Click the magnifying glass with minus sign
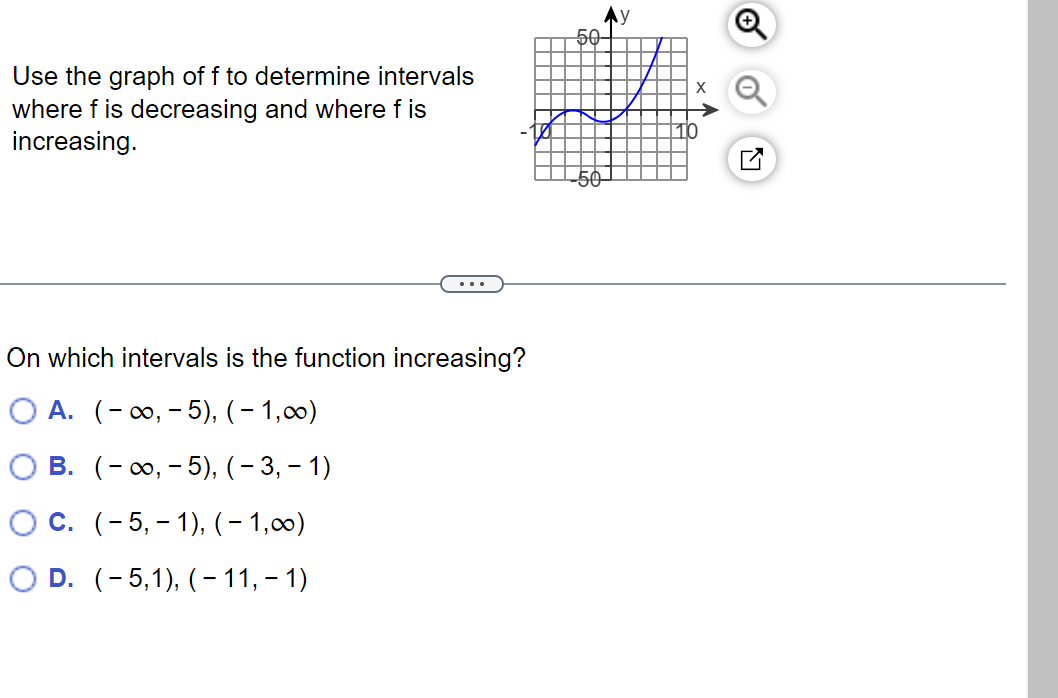1058x698 pixels. [x=751, y=92]
